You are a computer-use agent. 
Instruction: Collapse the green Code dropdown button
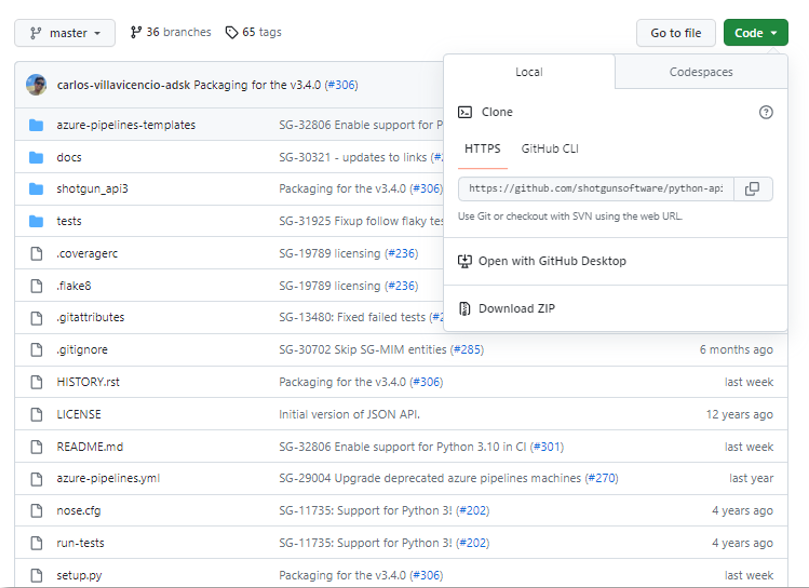[755, 33]
